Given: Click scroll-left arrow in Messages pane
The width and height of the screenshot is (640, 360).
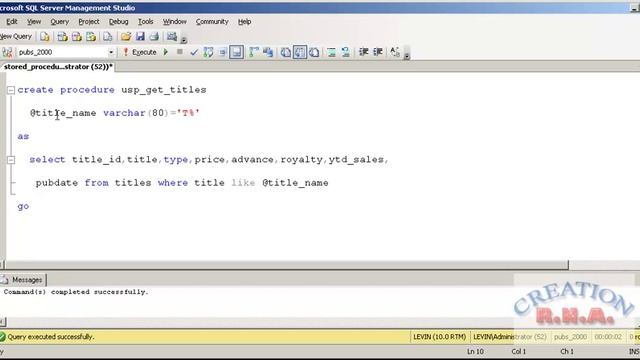Looking at the screenshot, I should tap(2, 322).
